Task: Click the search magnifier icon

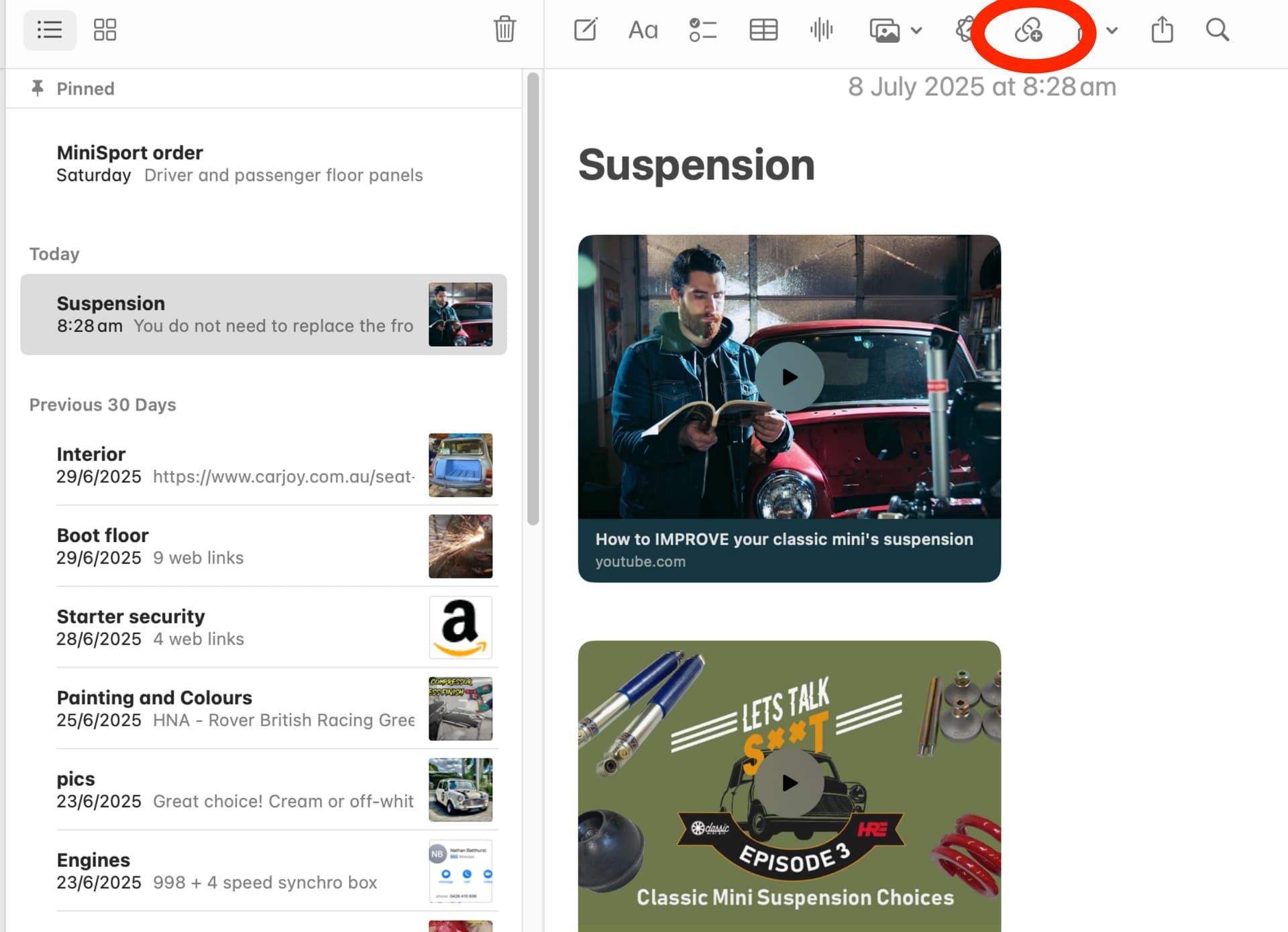Action: tap(1217, 30)
